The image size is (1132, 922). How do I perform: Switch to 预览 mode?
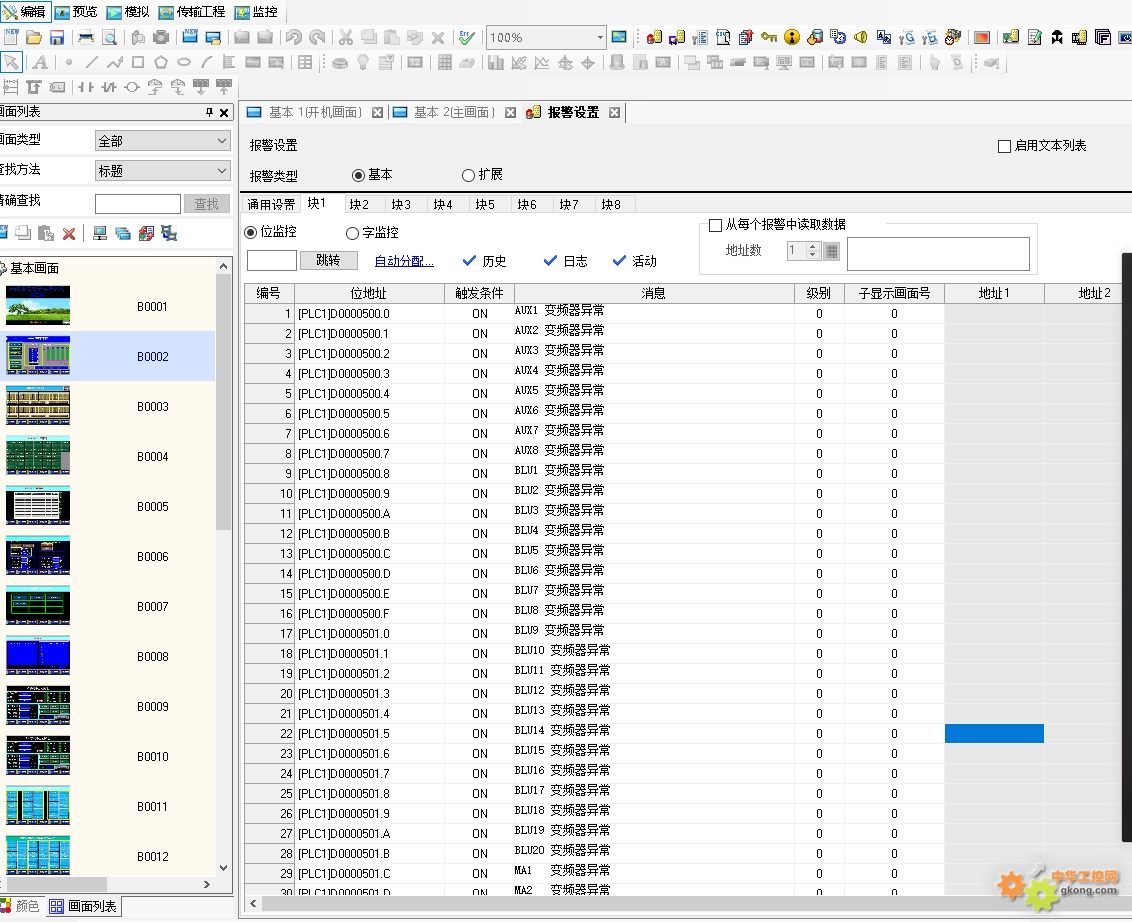[76, 12]
